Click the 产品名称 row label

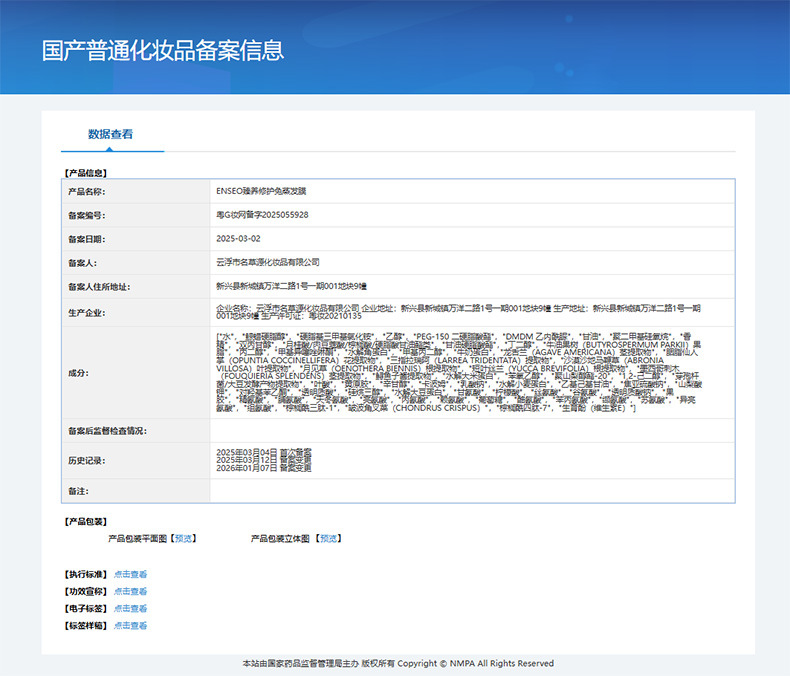pyautogui.click(x=87, y=191)
